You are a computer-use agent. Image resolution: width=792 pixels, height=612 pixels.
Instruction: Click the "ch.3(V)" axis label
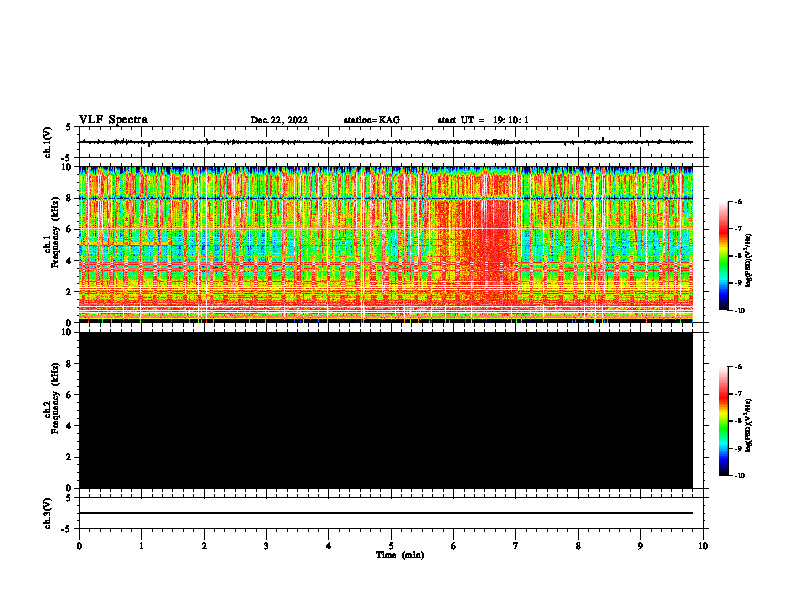(x=47, y=513)
